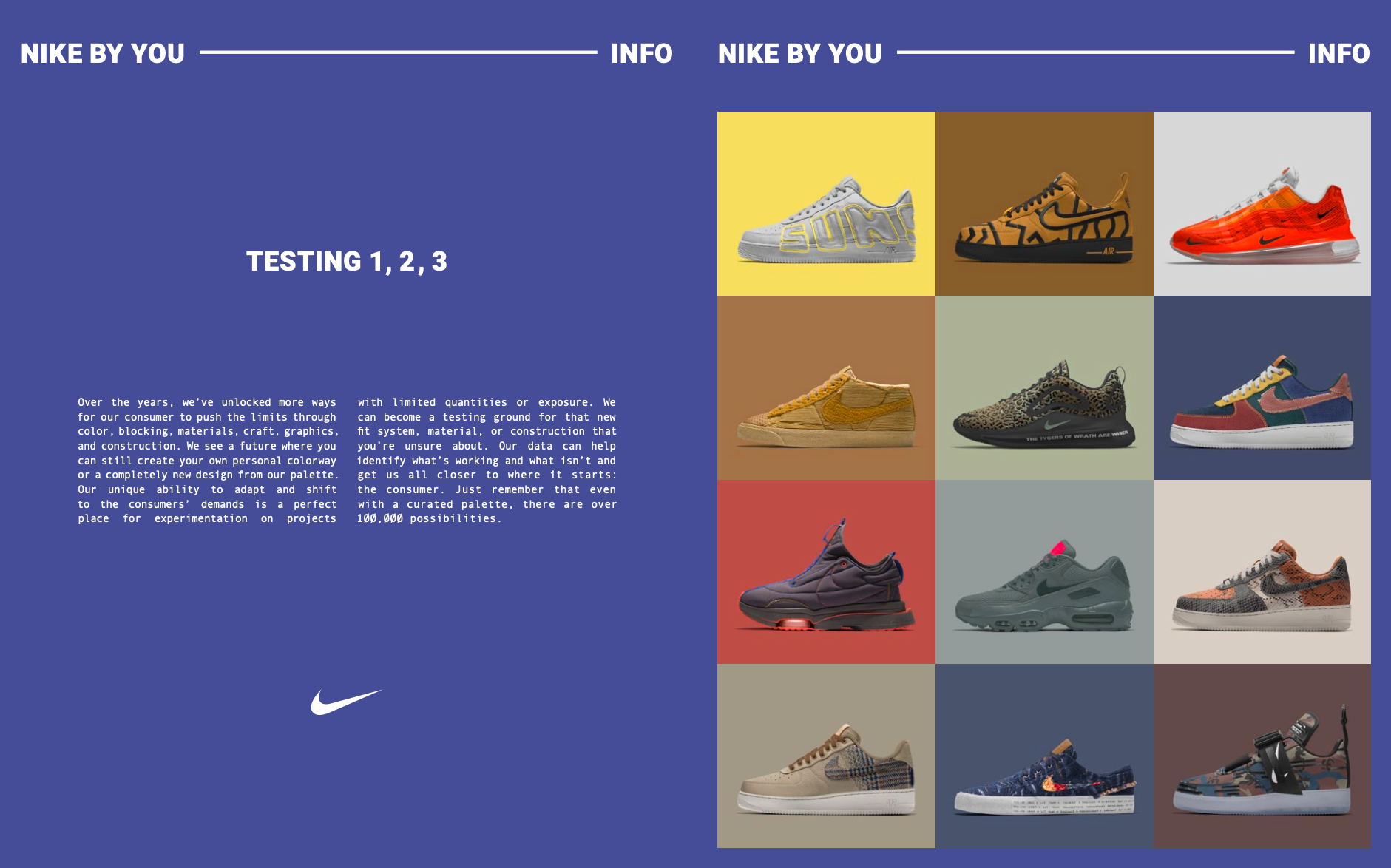Open the multicolor patchwork Air Force 1
1391x868 pixels.
coord(1262,387)
